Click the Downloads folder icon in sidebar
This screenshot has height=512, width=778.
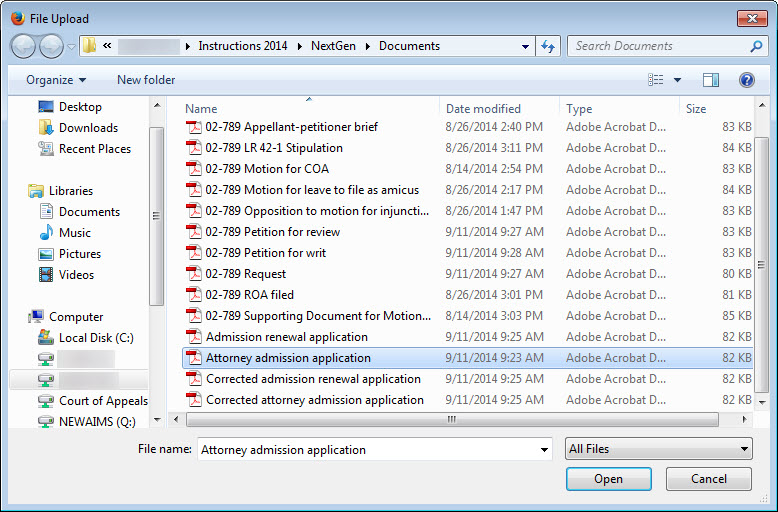coord(46,128)
